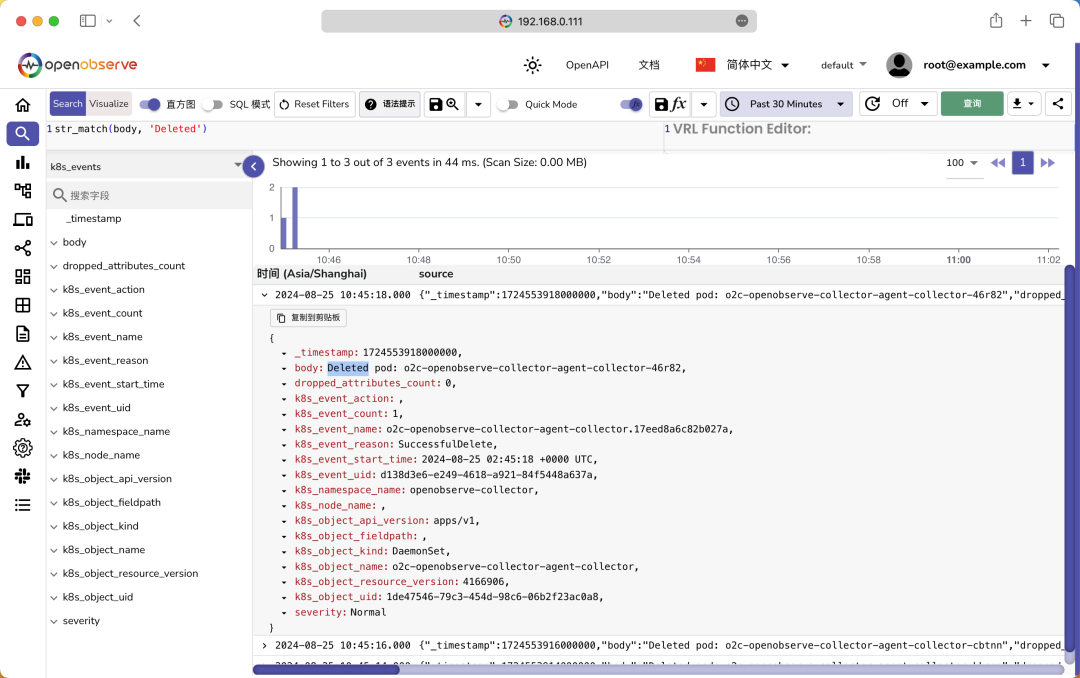Click the Safari address bar
1080x678 pixels.
pyautogui.click(x=539, y=21)
